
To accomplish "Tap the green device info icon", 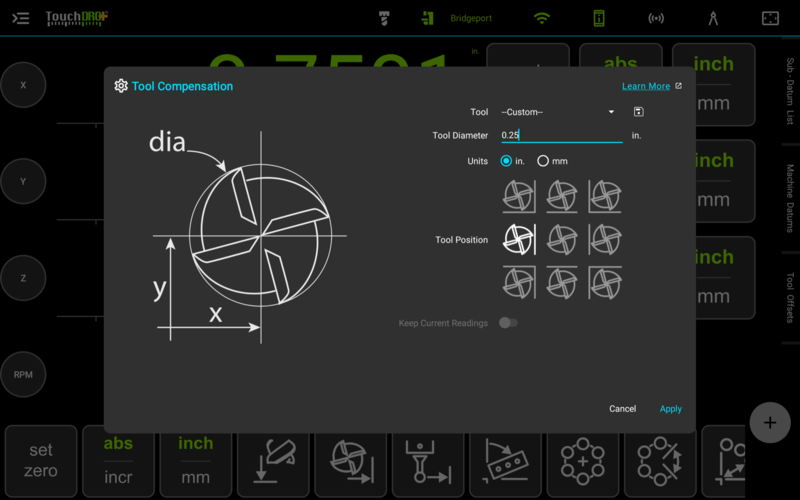I will (x=599, y=18).
